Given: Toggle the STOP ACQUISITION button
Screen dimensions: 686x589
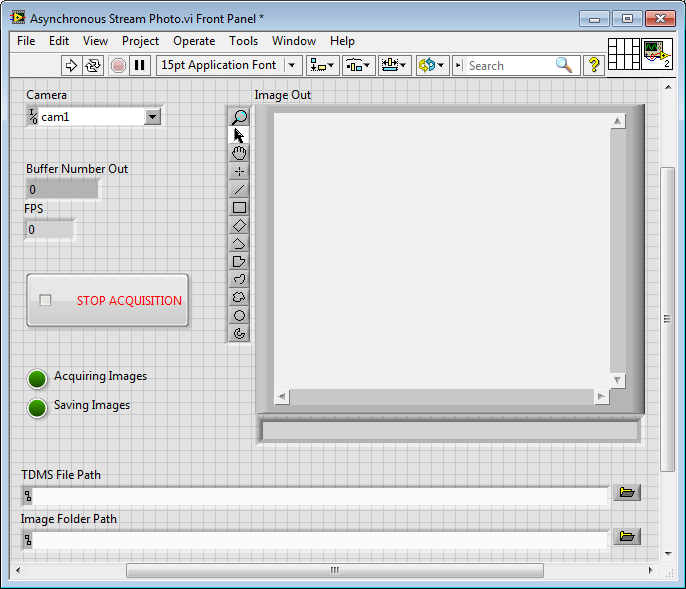Looking at the screenshot, I should [x=107, y=300].
